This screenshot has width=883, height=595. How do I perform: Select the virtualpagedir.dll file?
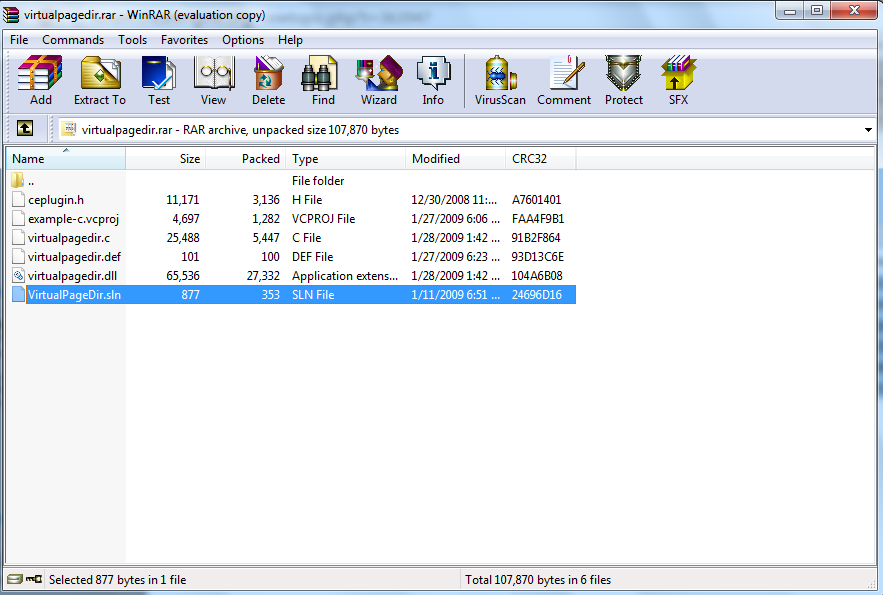(68, 276)
